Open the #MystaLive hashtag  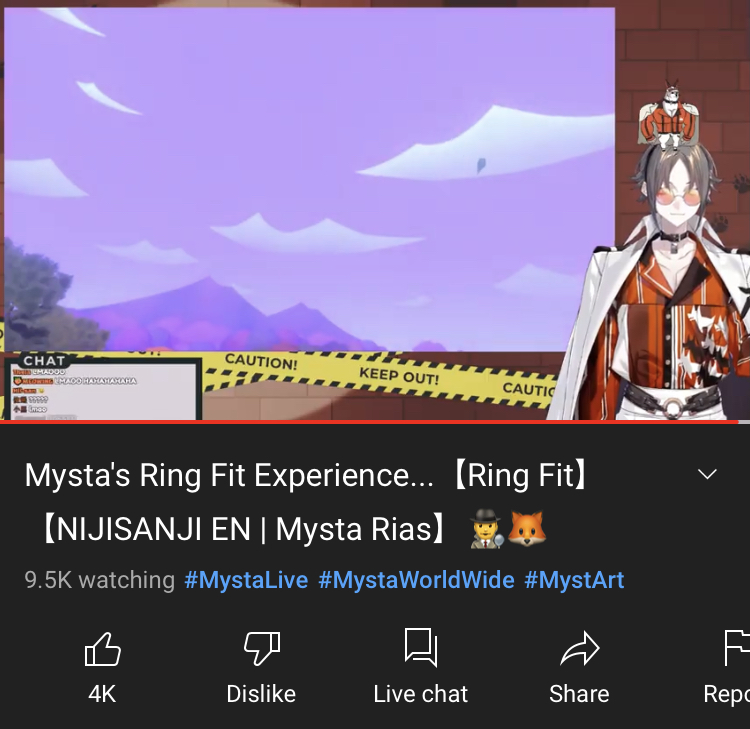pos(246,580)
